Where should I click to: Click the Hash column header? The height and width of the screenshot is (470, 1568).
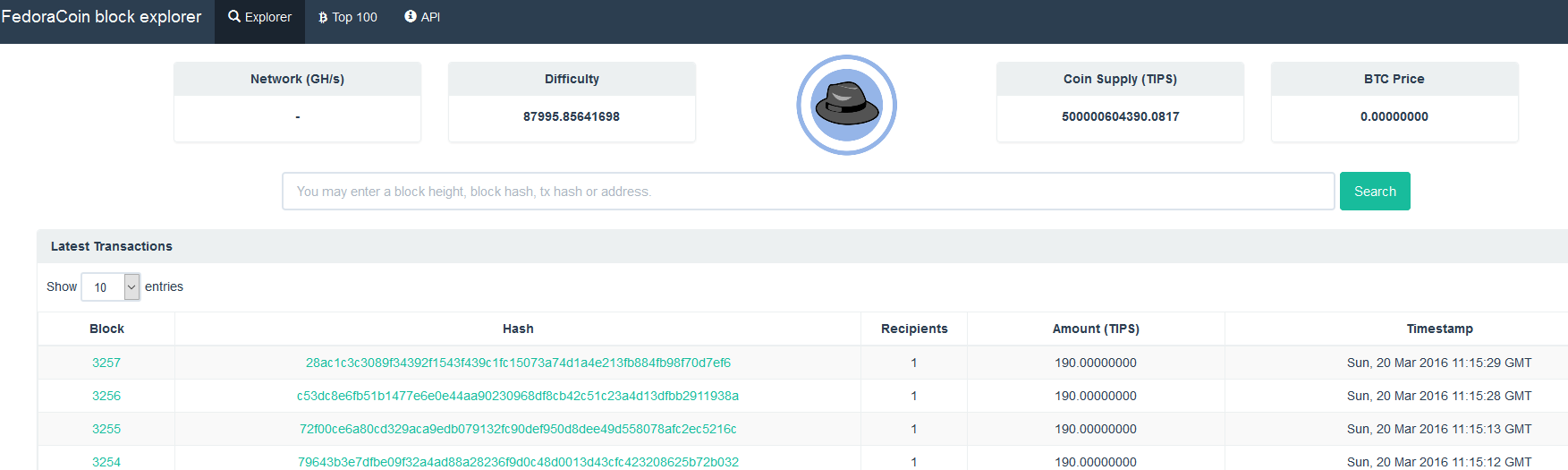[x=518, y=329]
